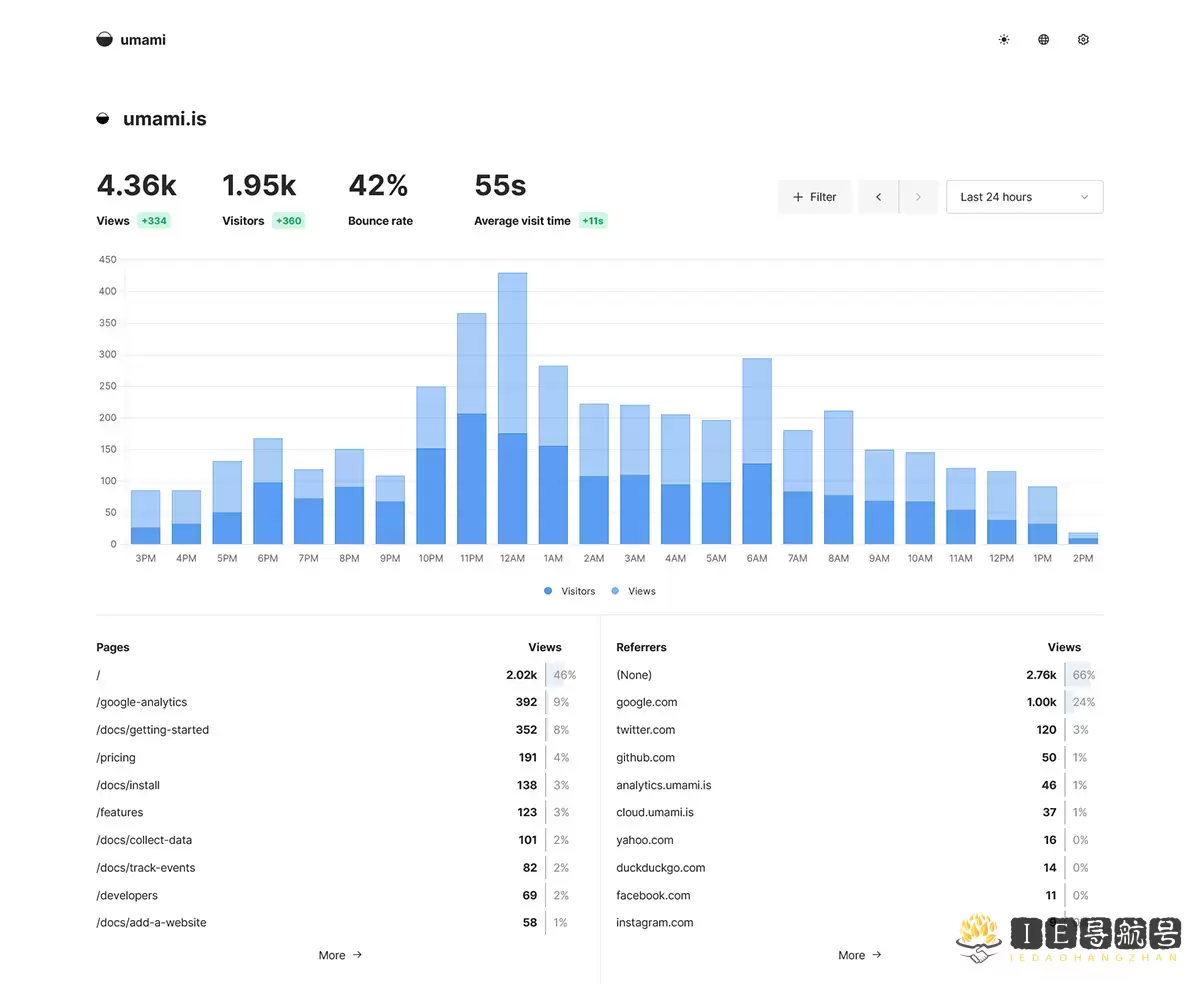Click the Filter button

815,197
